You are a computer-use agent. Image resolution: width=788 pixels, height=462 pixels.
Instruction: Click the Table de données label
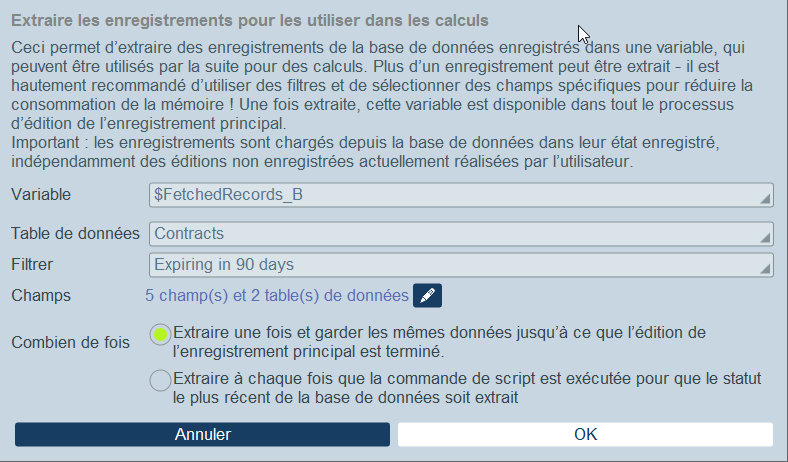[x=75, y=234]
